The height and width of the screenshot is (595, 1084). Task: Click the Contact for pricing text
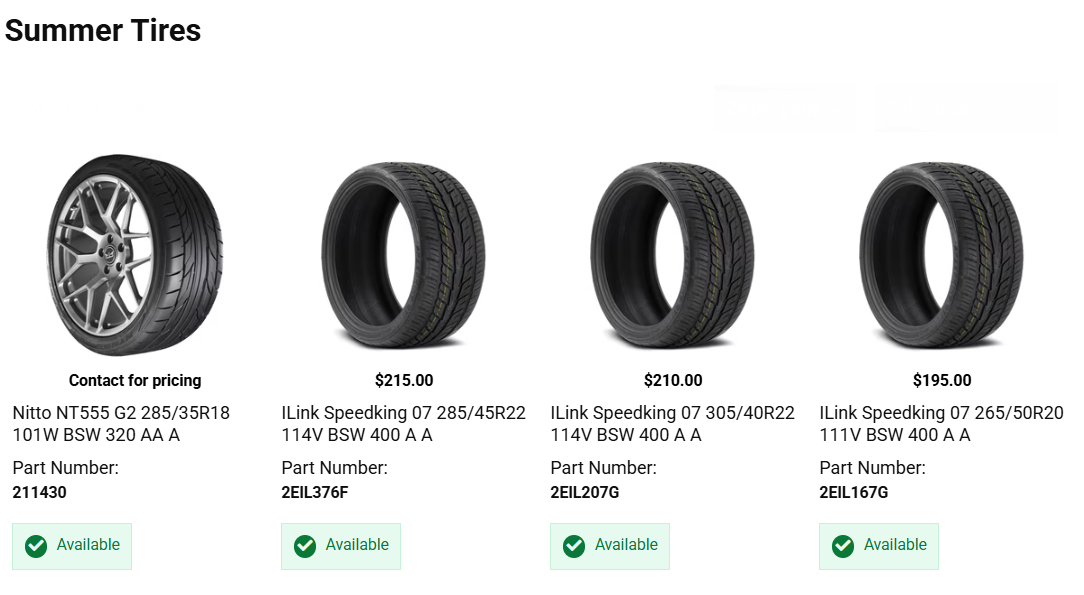135,380
